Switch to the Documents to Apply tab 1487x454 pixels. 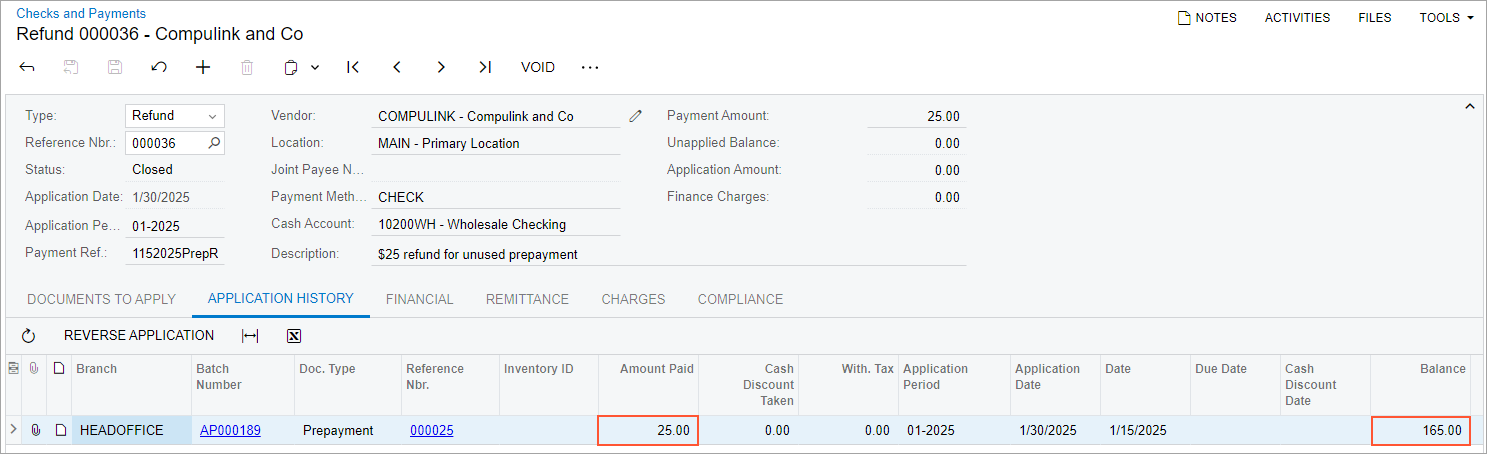101,299
